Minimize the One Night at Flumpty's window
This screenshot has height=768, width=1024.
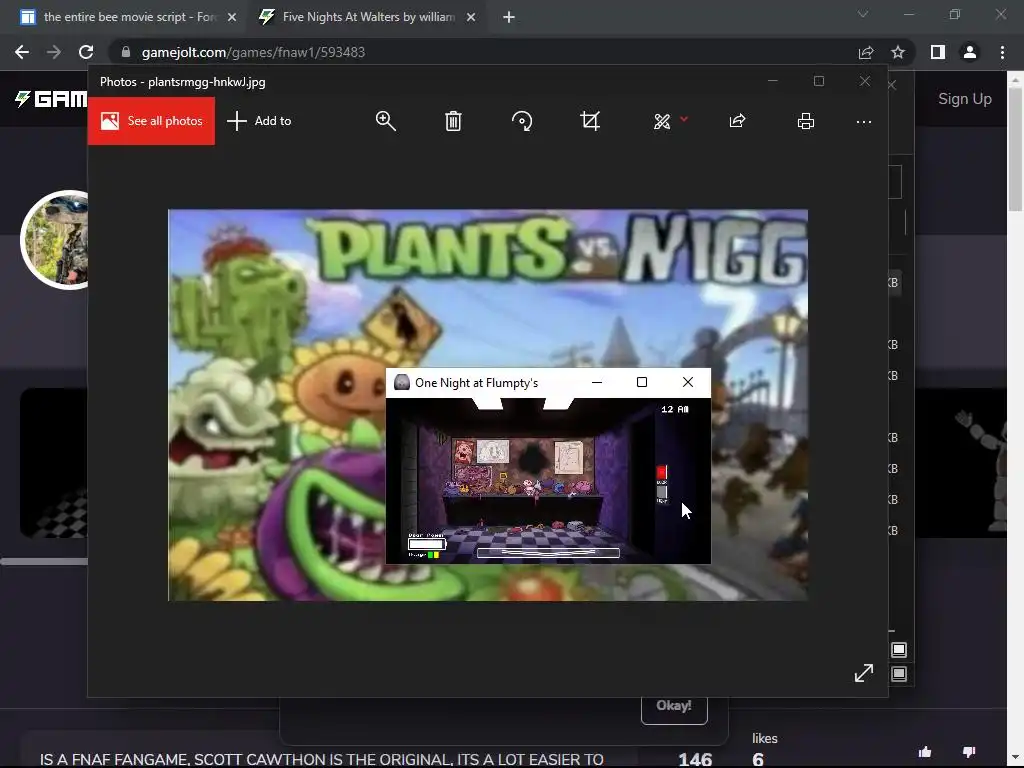(x=597, y=382)
